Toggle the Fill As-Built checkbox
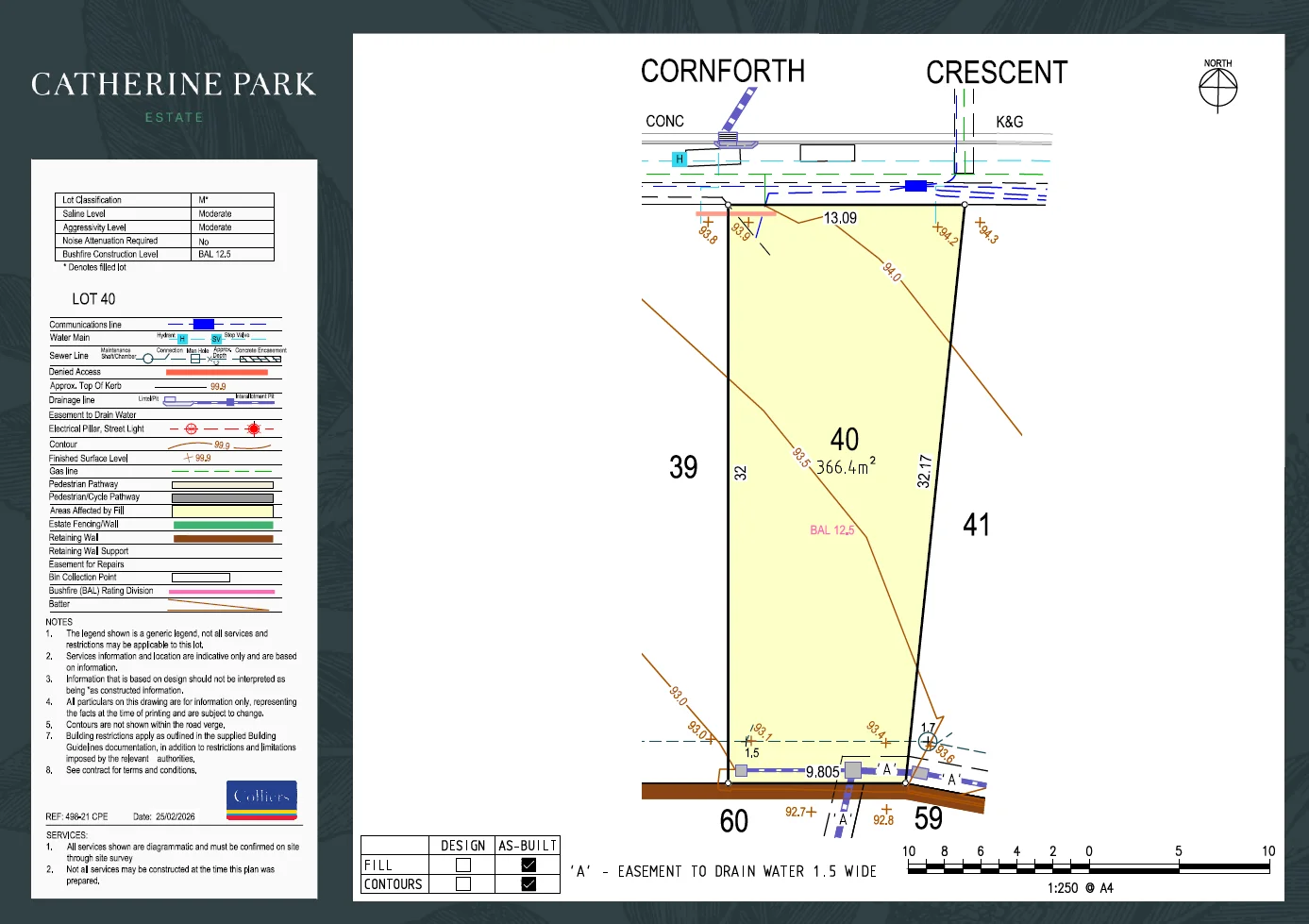This screenshot has height=924, width=1309. pyautogui.click(x=529, y=865)
